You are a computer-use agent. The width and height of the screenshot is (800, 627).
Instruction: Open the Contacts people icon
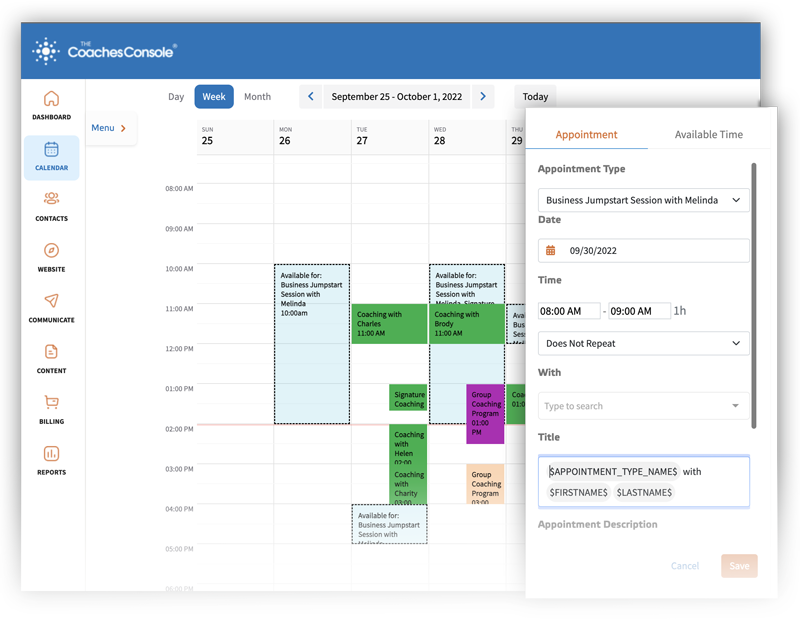[51, 198]
